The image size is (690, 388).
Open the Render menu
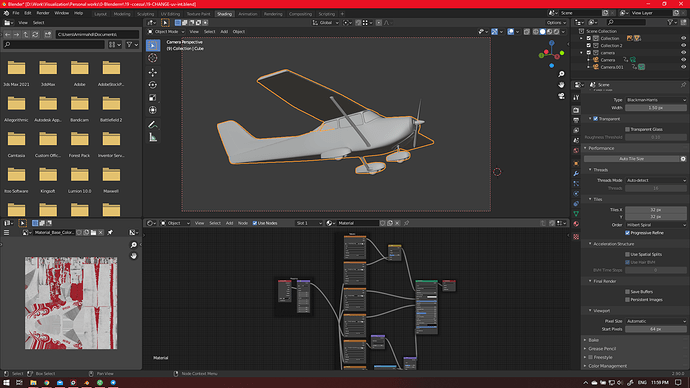tap(43, 13)
